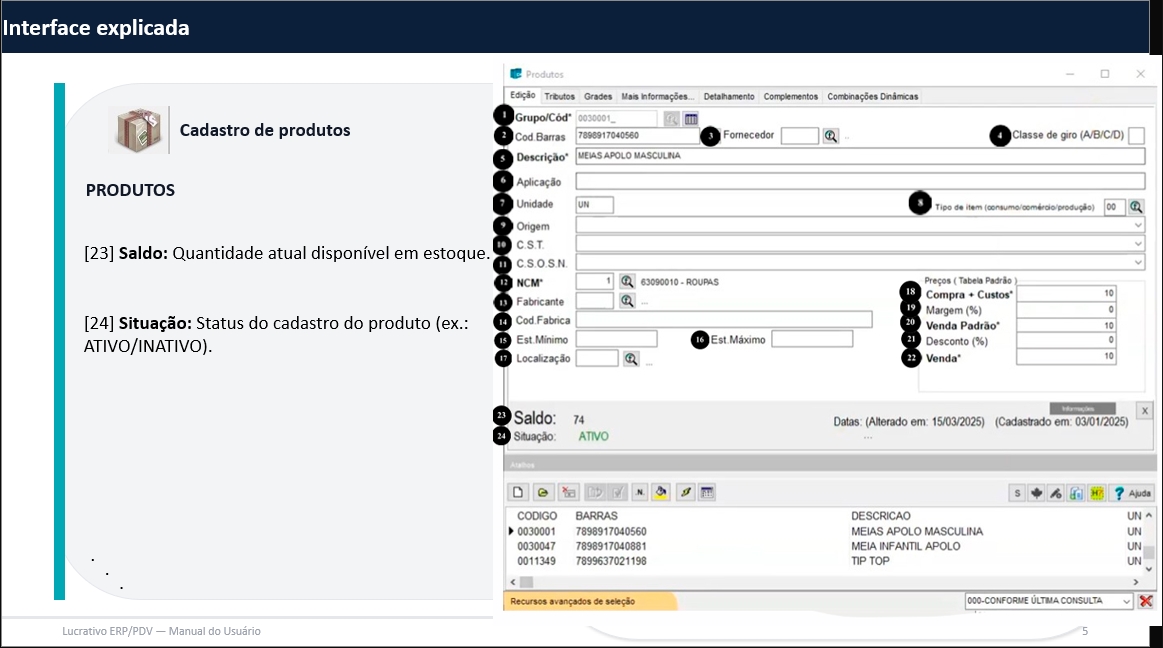Switch to the Tributos tab
1163x648 pixels.
(x=560, y=97)
